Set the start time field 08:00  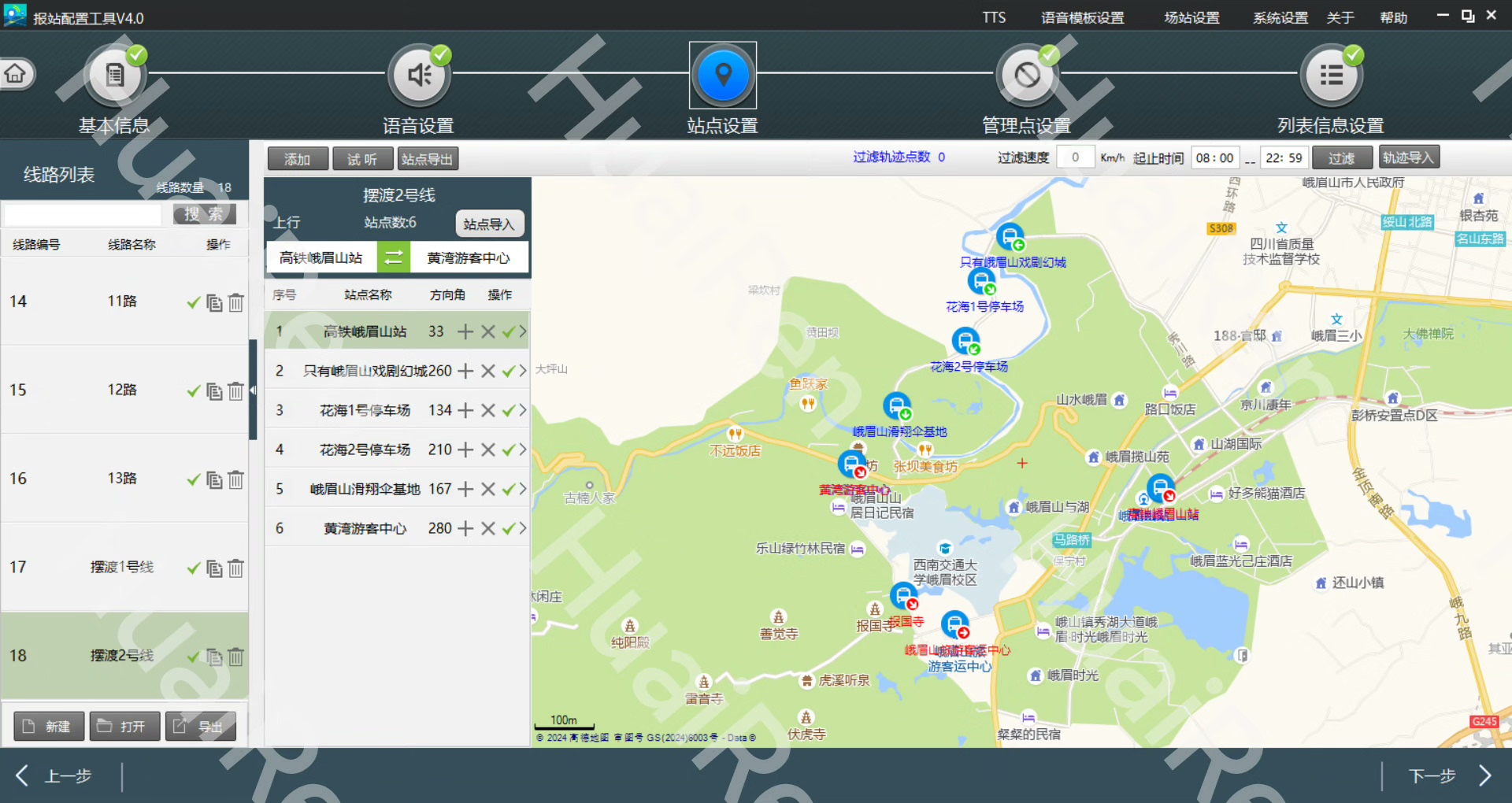pos(1215,158)
